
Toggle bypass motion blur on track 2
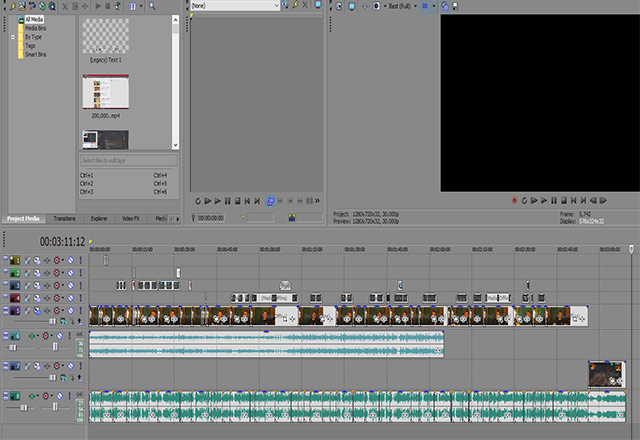27,273
